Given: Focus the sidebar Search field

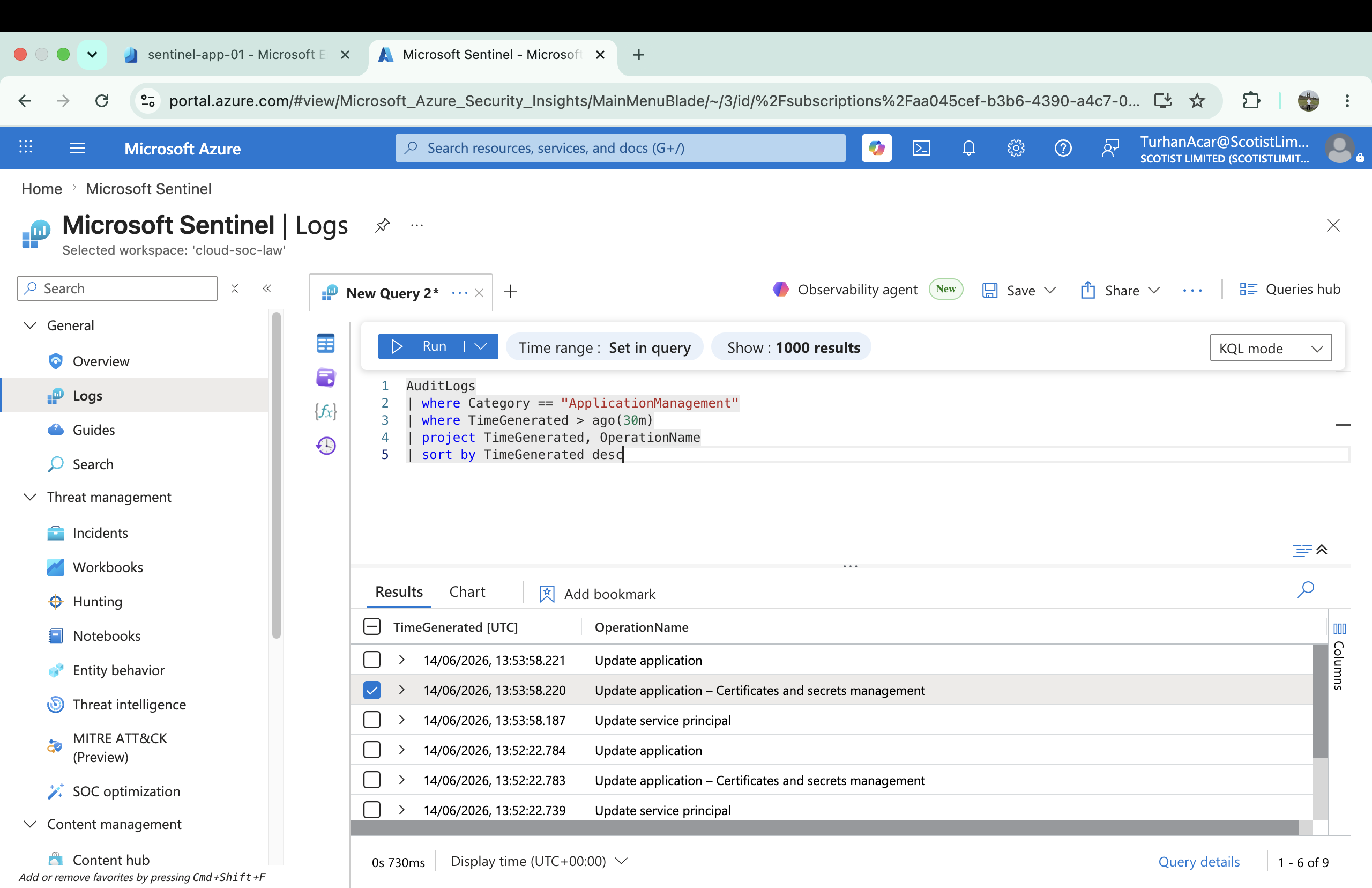Looking at the screenshot, I should (x=117, y=288).
